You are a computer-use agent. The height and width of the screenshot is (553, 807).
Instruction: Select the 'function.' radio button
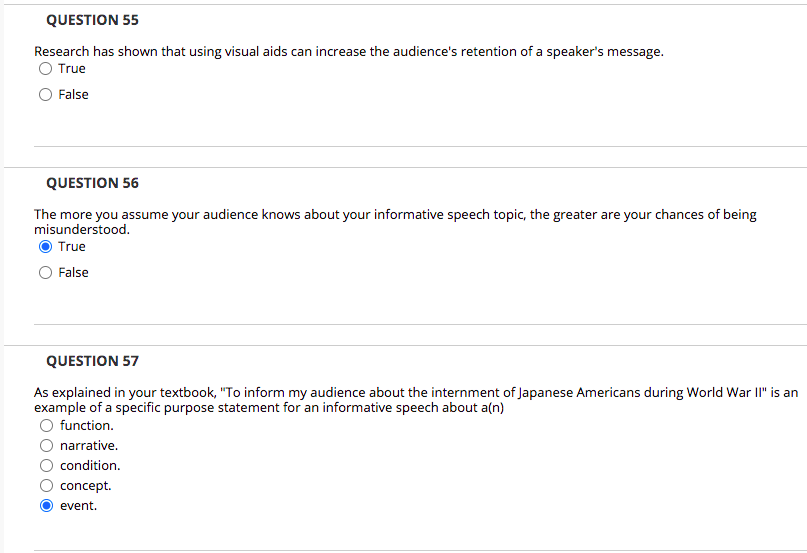(46, 426)
